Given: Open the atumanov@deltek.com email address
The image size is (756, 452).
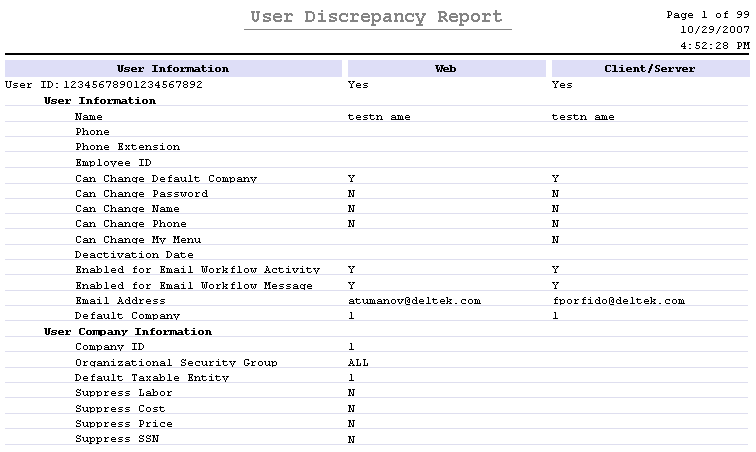Looking at the screenshot, I should (x=414, y=301).
